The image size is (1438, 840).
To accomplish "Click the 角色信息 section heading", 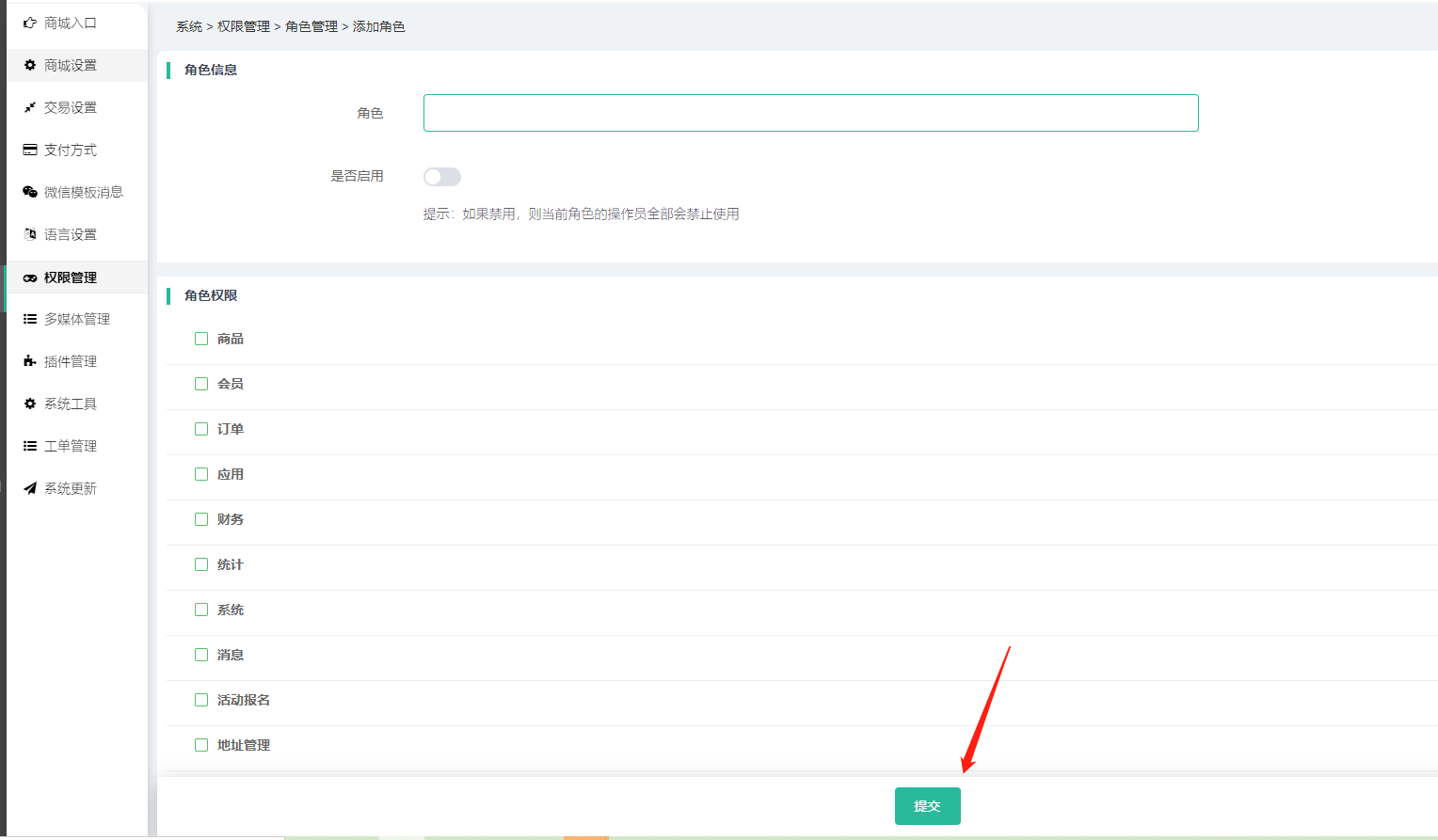I will coord(211,70).
